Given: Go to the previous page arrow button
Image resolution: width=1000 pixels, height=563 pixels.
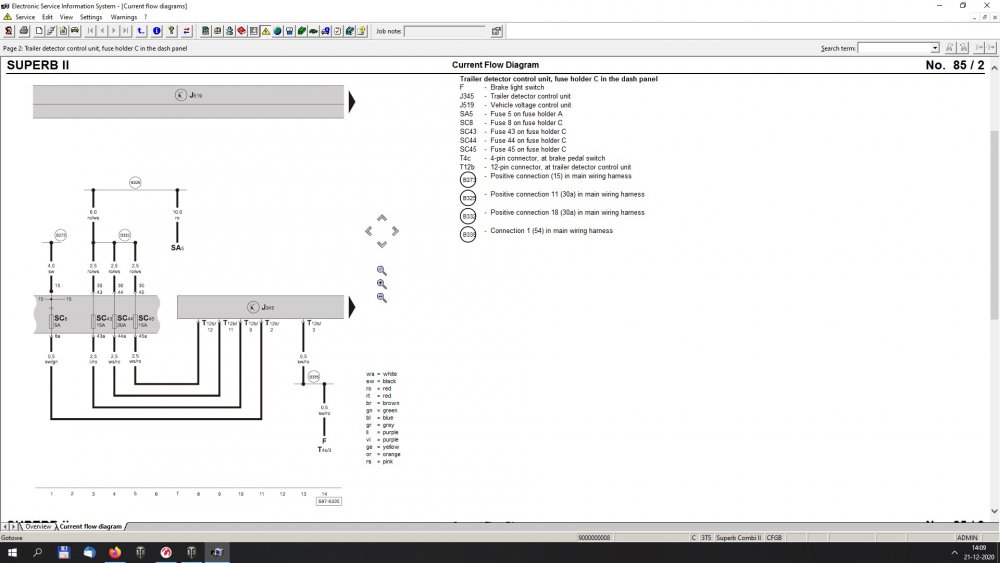Looking at the screenshot, I should 102,31.
